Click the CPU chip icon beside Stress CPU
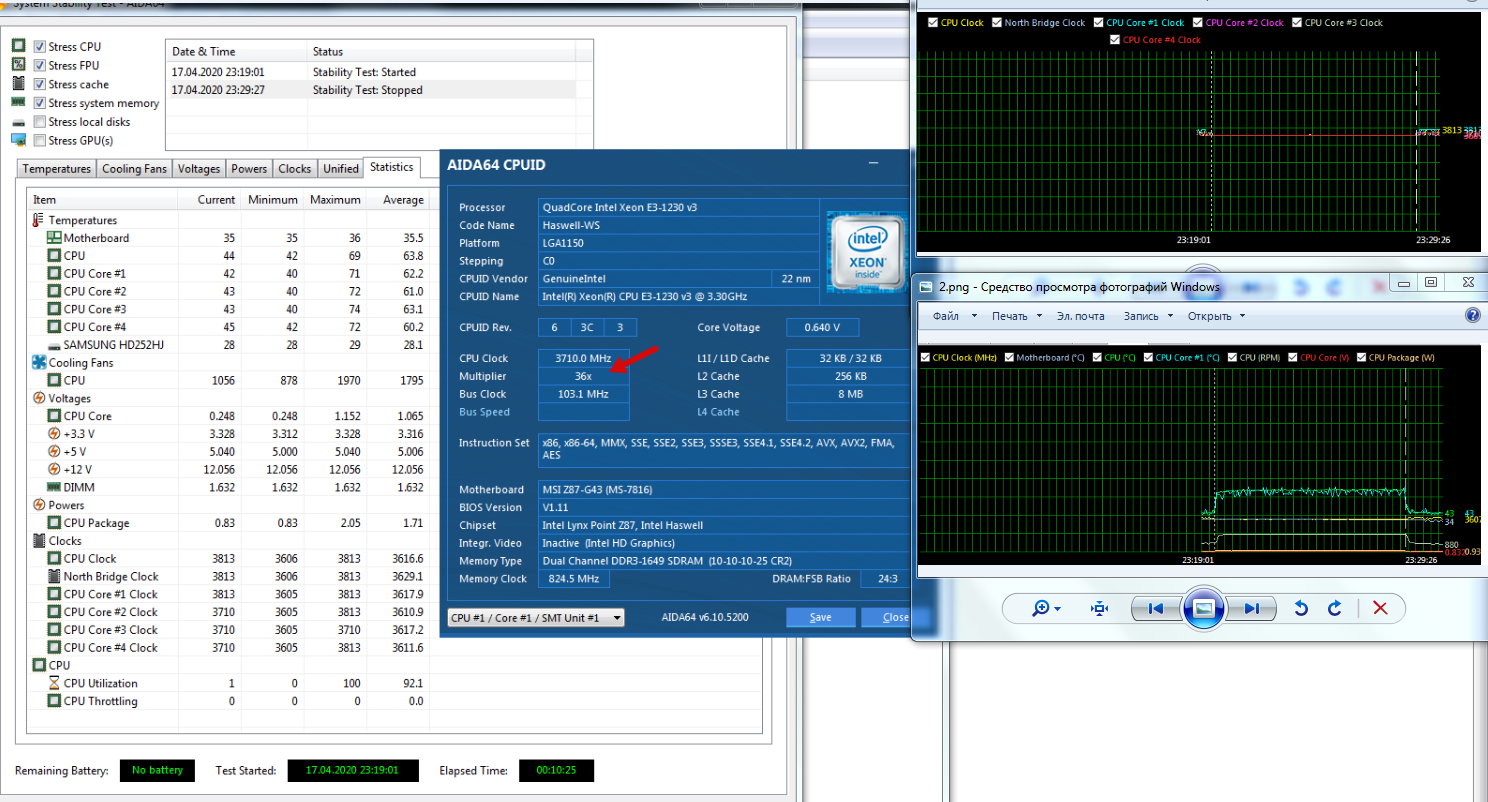This screenshot has height=802, width=1488. [x=18, y=46]
